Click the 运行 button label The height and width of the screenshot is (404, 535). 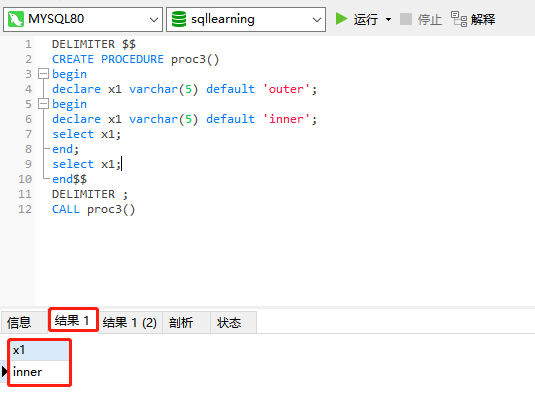(366, 19)
